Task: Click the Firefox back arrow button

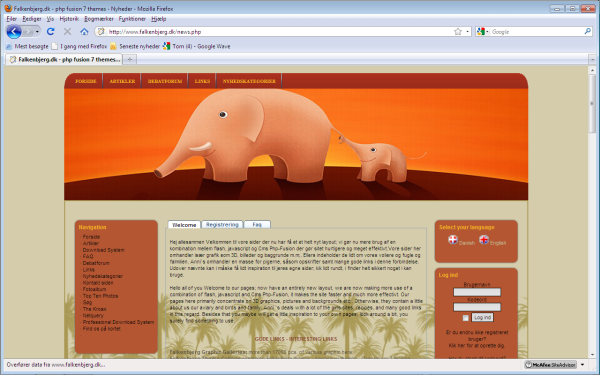Action: pos(14,31)
